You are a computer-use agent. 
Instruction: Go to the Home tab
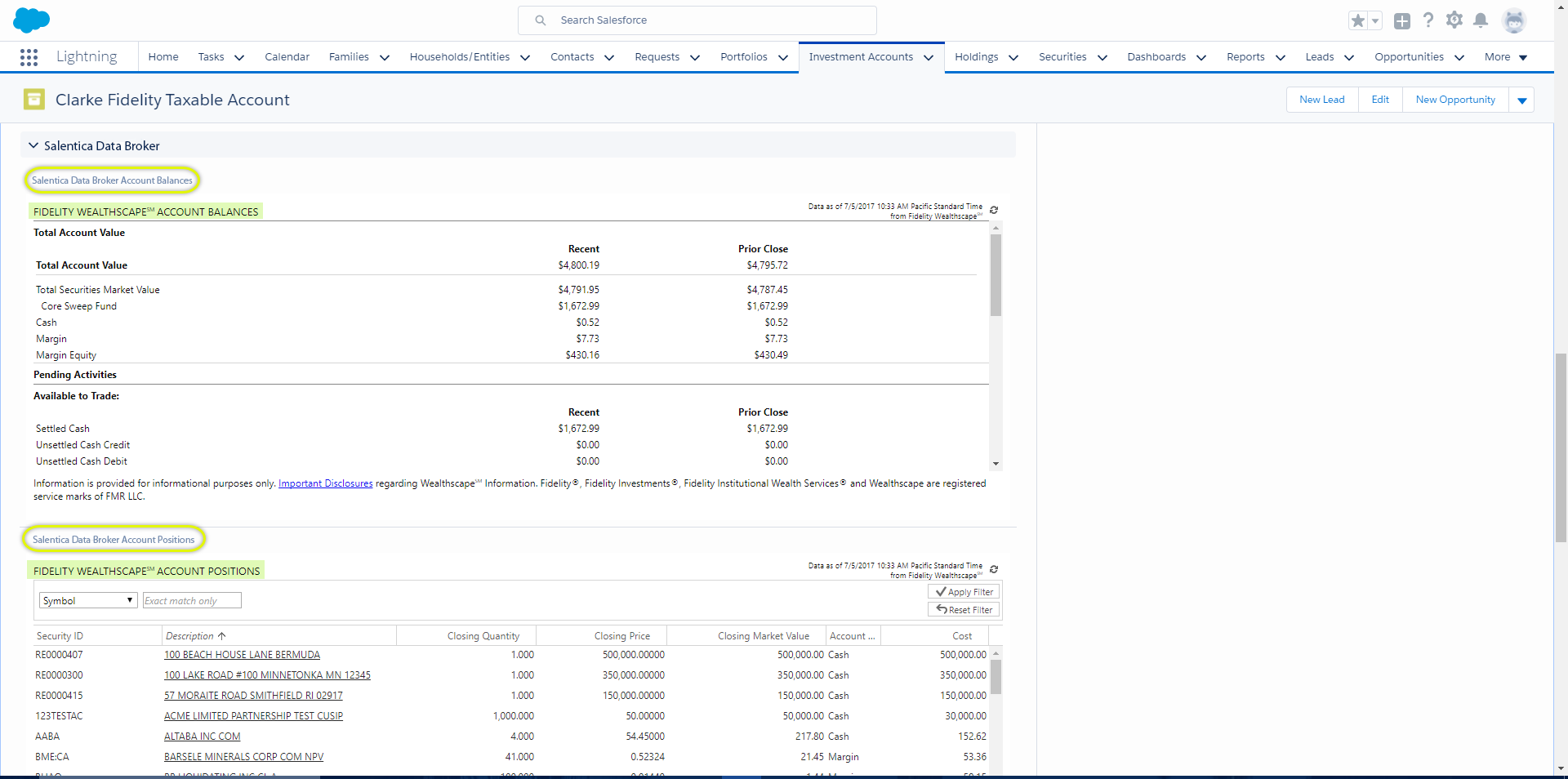[163, 57]
